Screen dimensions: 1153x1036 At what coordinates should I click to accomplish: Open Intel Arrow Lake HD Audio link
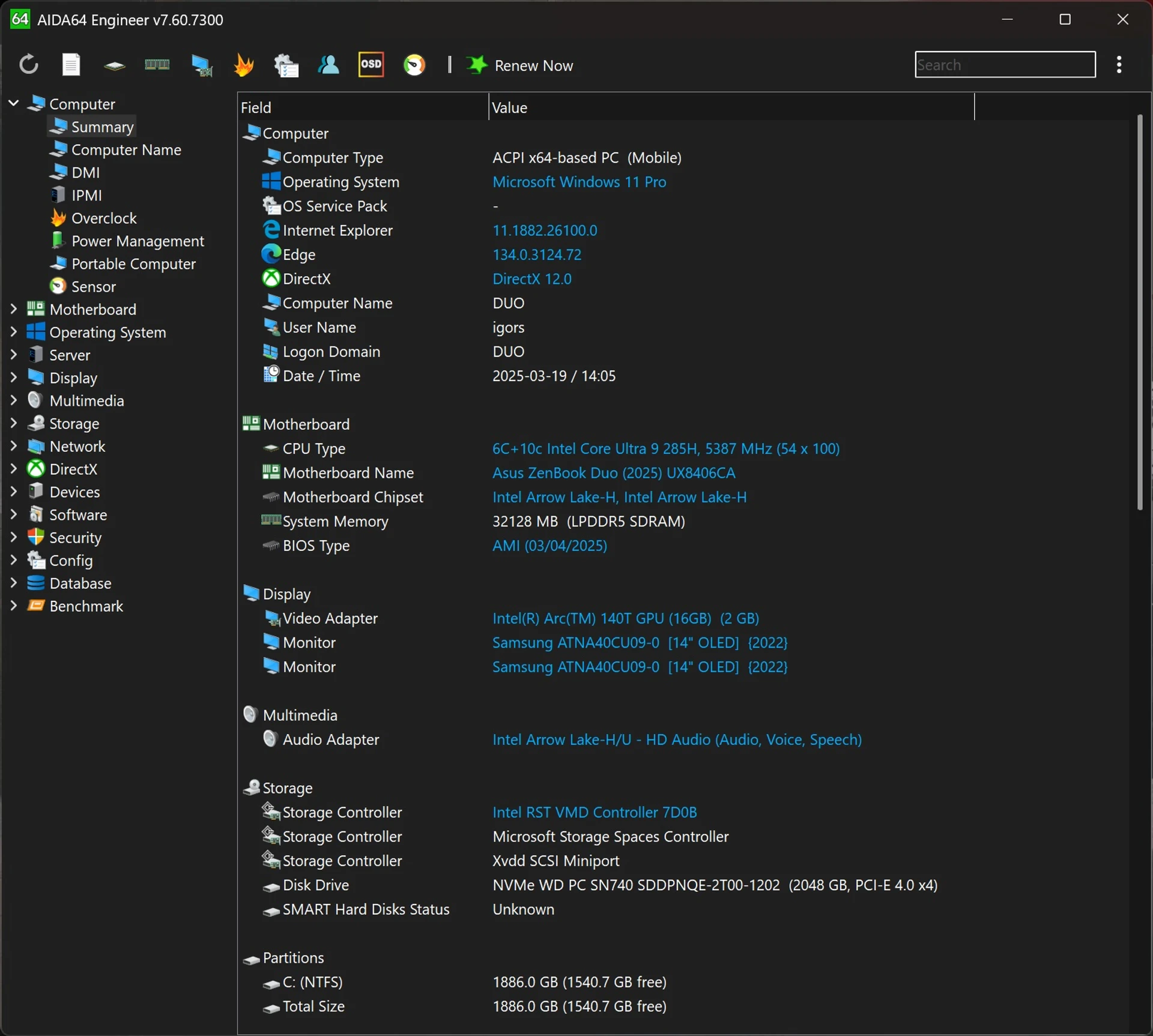(677, 739)
